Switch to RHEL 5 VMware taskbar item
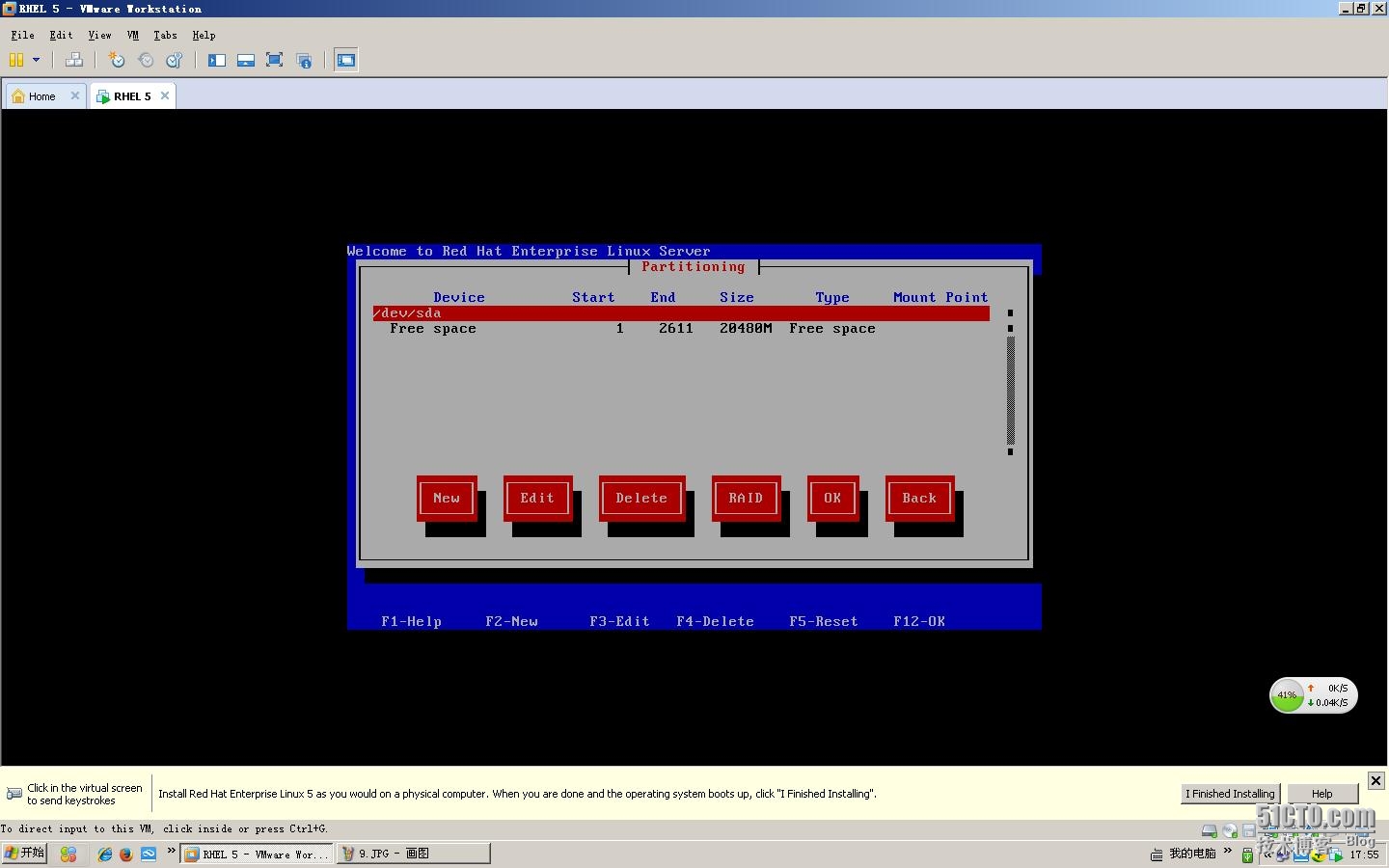This screenshot has height=868, width=1389. tap(257, 854)
